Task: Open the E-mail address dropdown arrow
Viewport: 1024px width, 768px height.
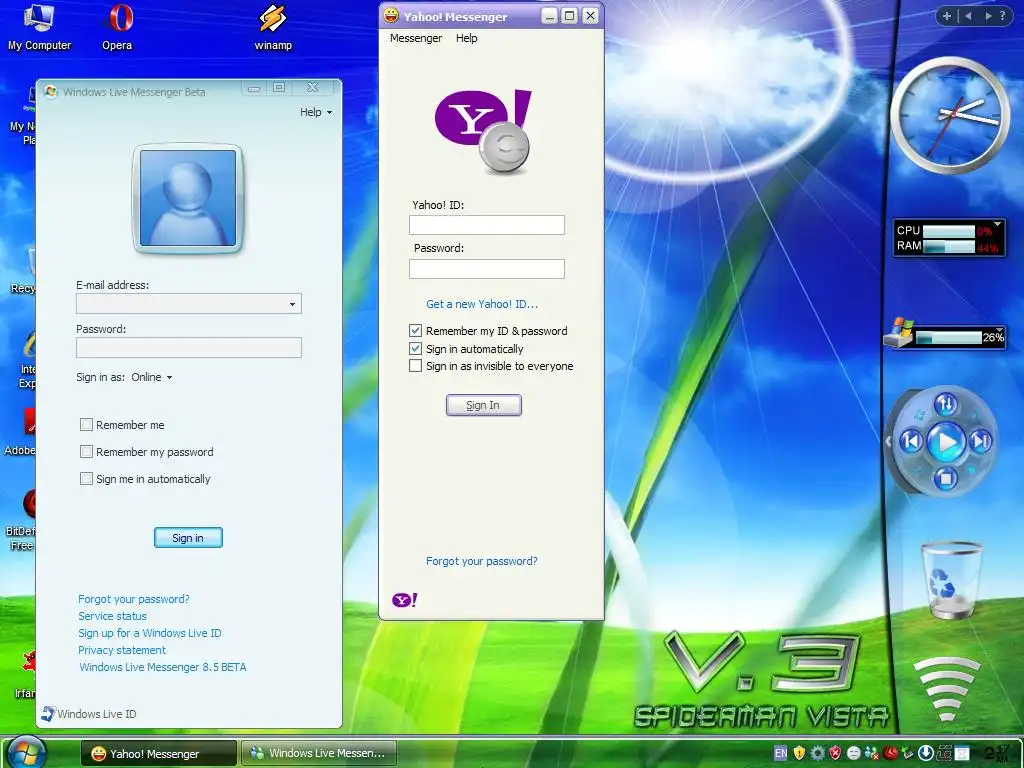Action: click(292, 304)
